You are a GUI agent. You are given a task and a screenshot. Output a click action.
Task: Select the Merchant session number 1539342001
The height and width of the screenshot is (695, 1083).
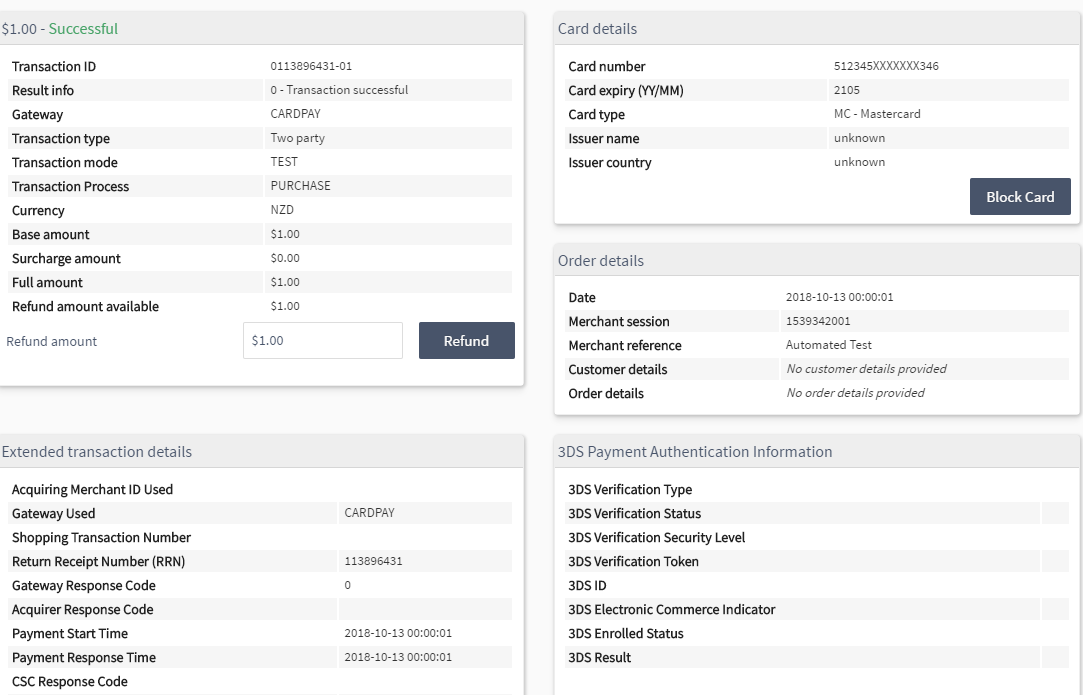(818, 321)
